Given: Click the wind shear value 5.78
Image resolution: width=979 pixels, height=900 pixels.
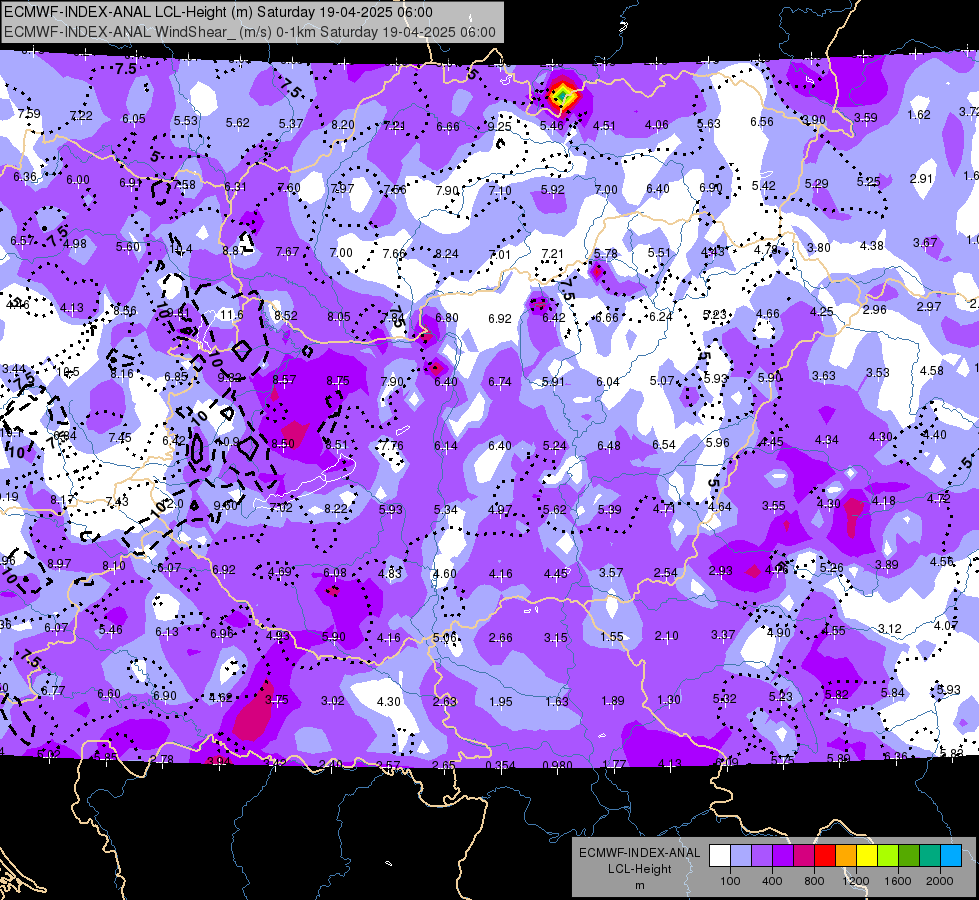Looking at the screenshot, I should (606, 253).
